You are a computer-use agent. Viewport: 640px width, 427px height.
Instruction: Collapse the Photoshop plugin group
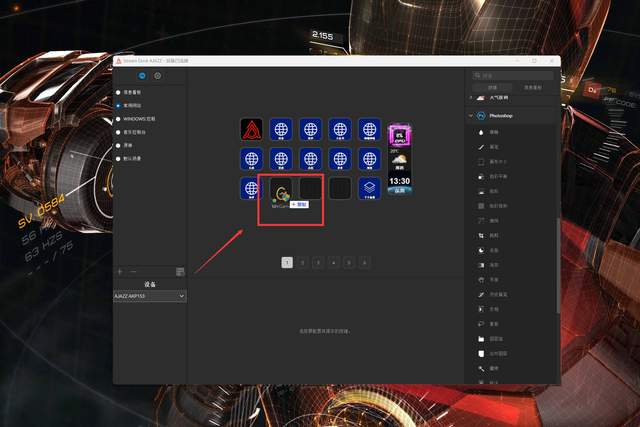471,116
